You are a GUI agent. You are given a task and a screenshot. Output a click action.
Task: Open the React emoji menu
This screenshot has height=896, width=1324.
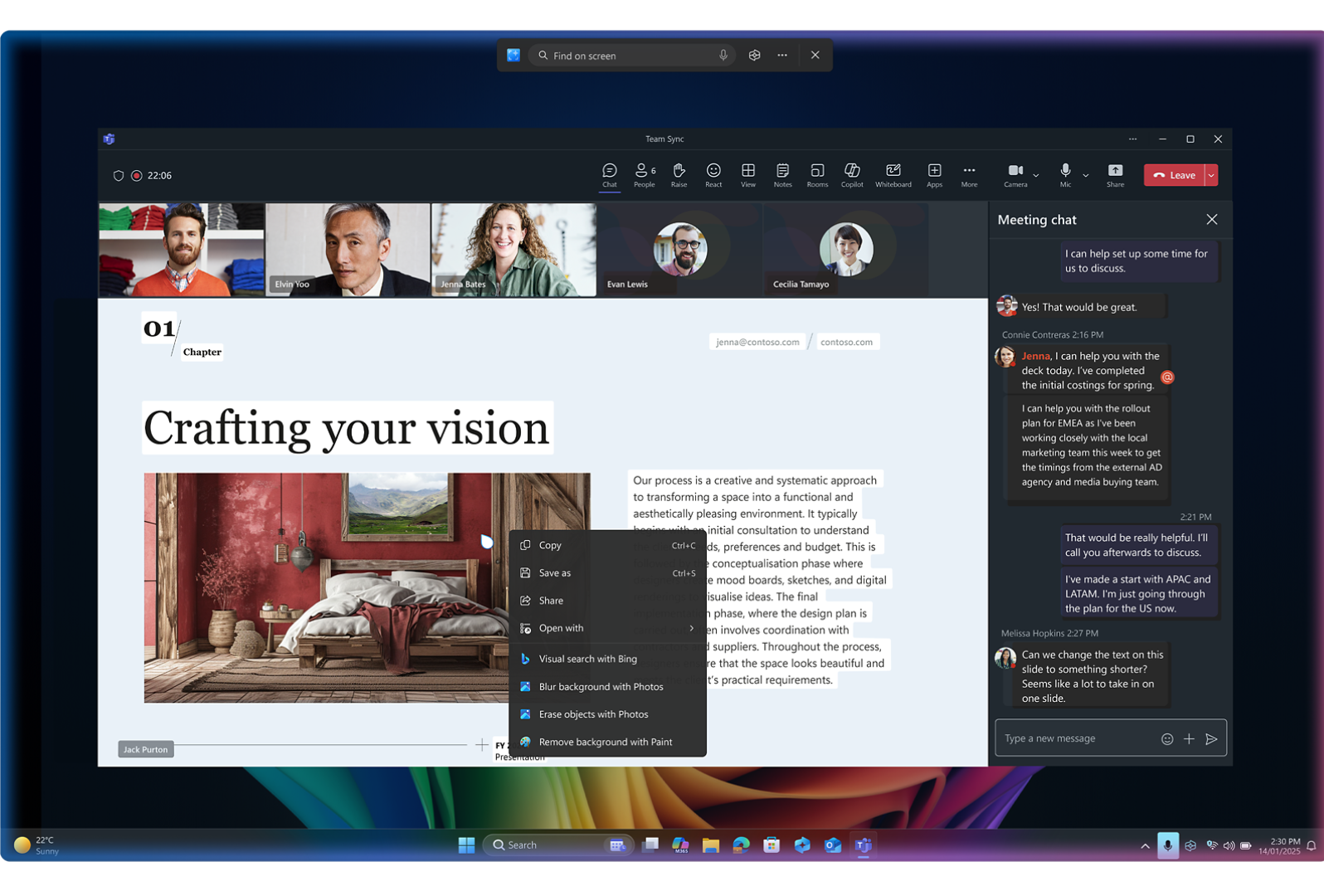tap(713, 174)
